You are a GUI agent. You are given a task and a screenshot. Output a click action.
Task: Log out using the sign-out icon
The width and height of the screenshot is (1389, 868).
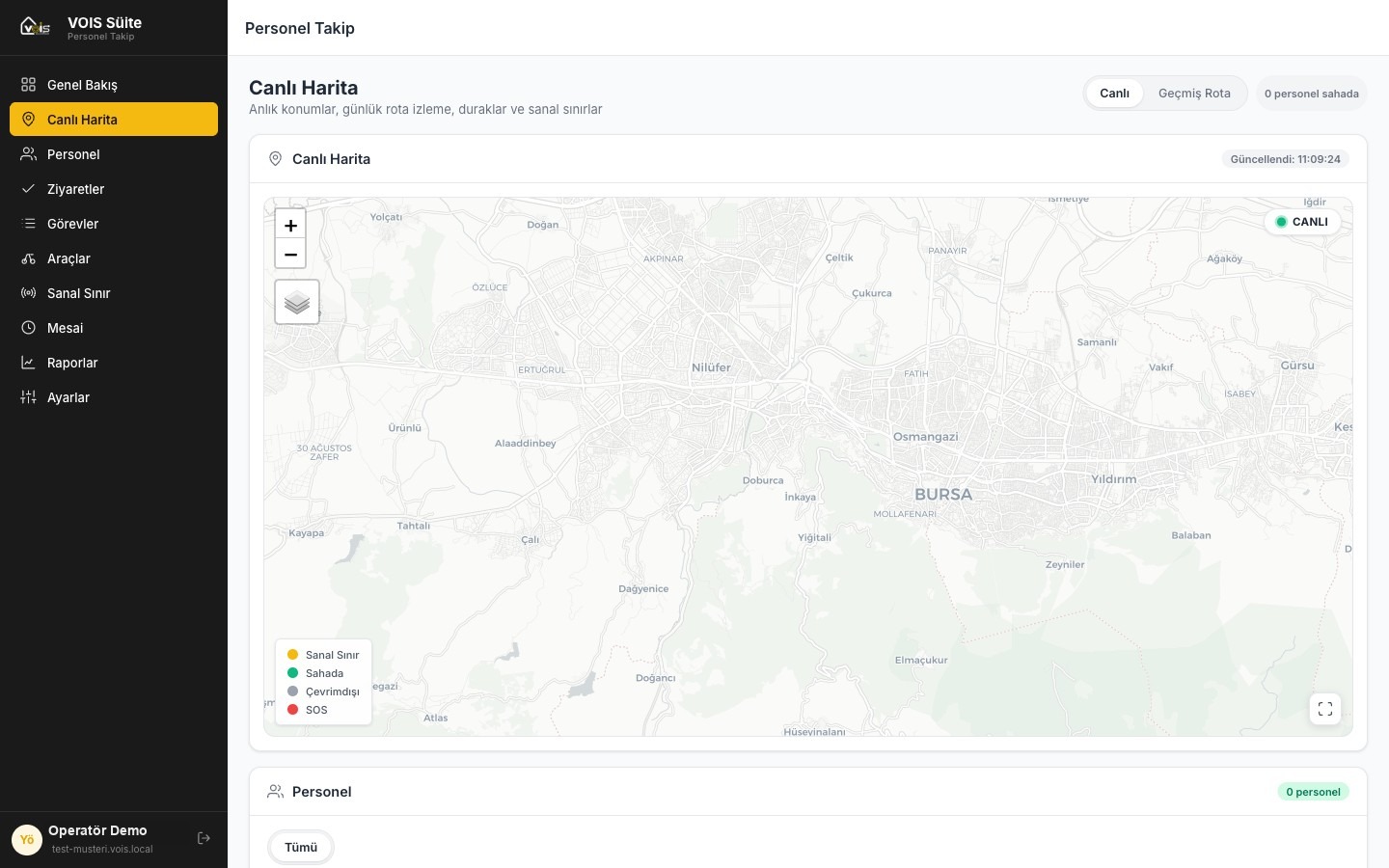tap(204, 838)
